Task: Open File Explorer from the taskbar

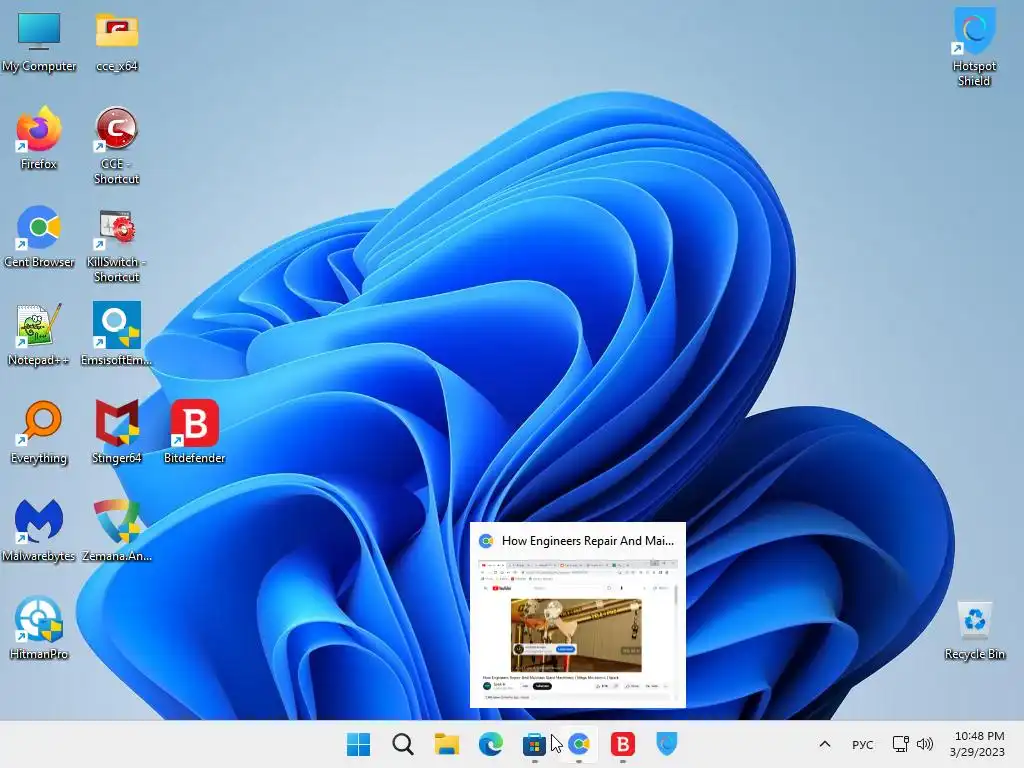Action: 447,744
